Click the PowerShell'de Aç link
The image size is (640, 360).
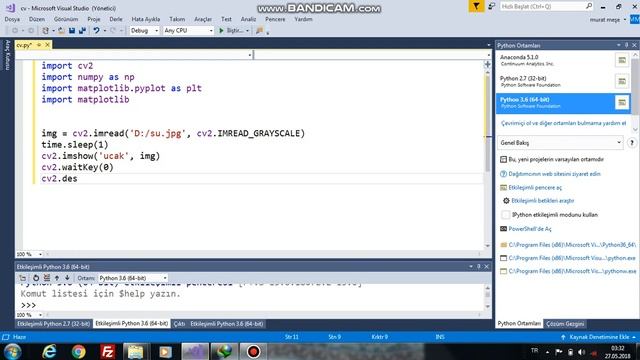pyautogui.click(x=530, y=229)
